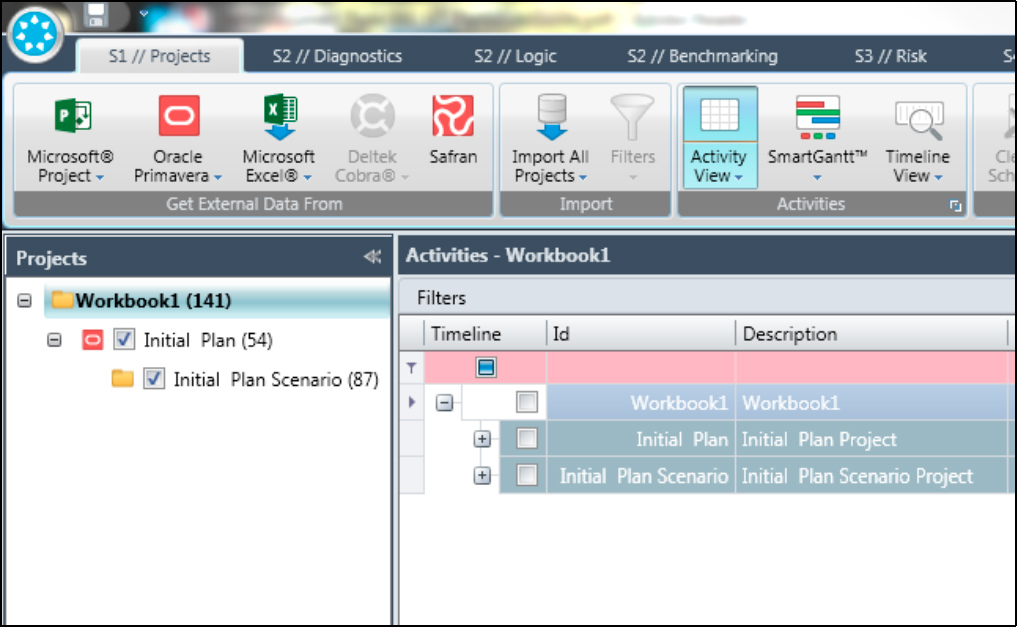Viewport: 1017px width, 627px height.
Task: Click Oracle icon beside Initial Plan (54)
Action: click(93, 340)
